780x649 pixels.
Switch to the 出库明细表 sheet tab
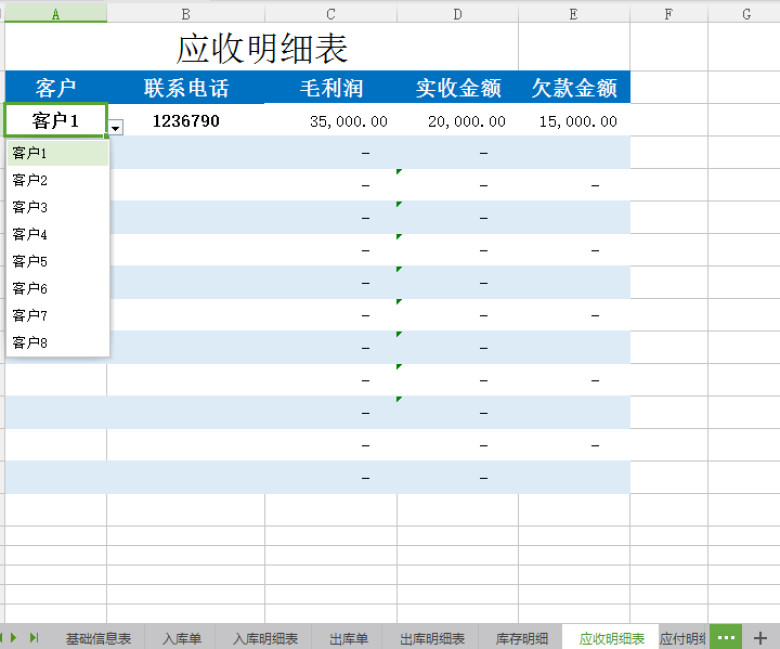coord(432,638)
